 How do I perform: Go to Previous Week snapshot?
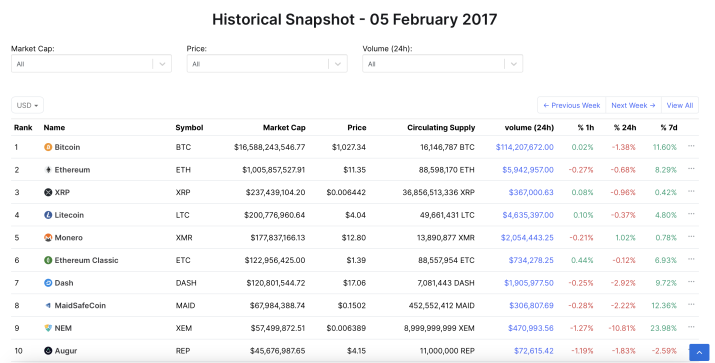571,105
